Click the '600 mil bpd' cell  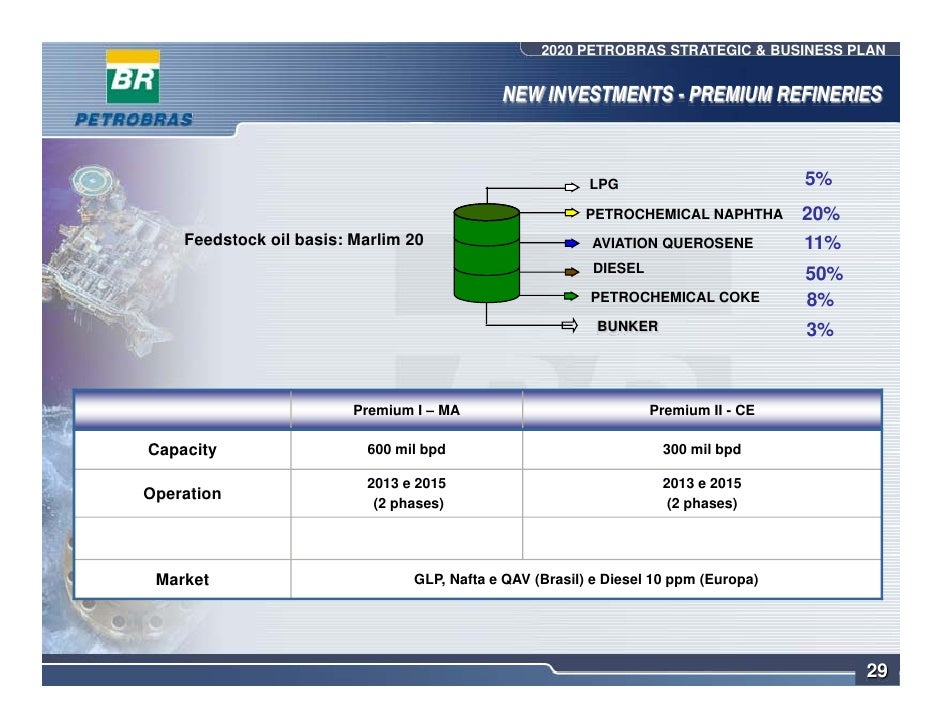406,449
